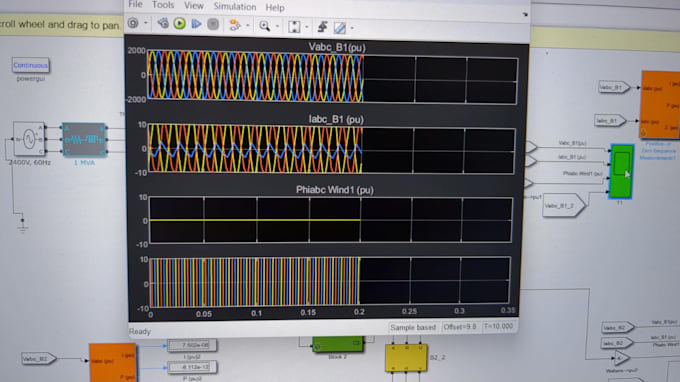Click the Offset=9.8 status entry
Viewport: 680px width, 382px height.
(x=460, y=326)
